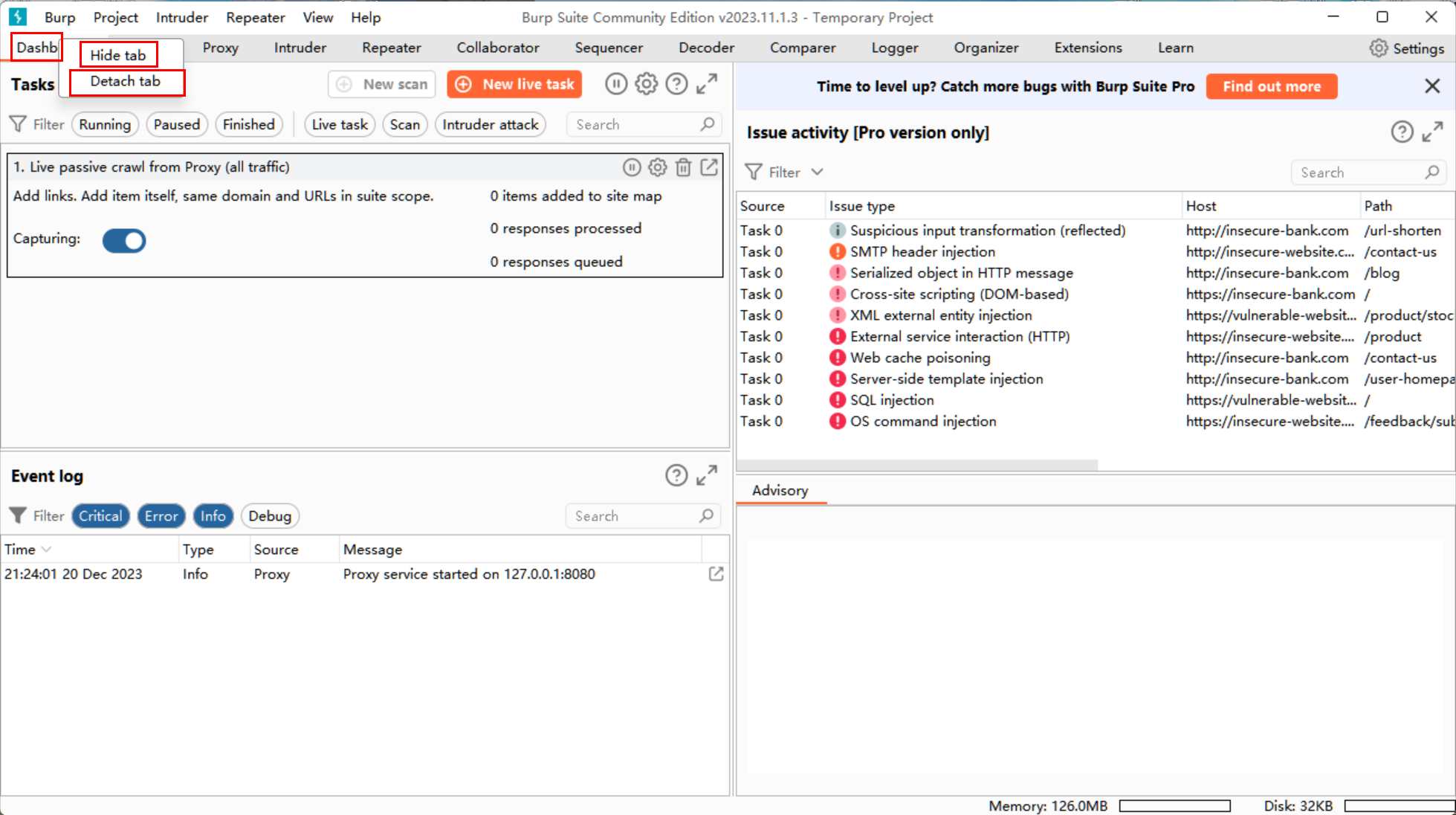1456x815 pixels.
Task: Toggle the Critical event log filter
Action: 100,516
